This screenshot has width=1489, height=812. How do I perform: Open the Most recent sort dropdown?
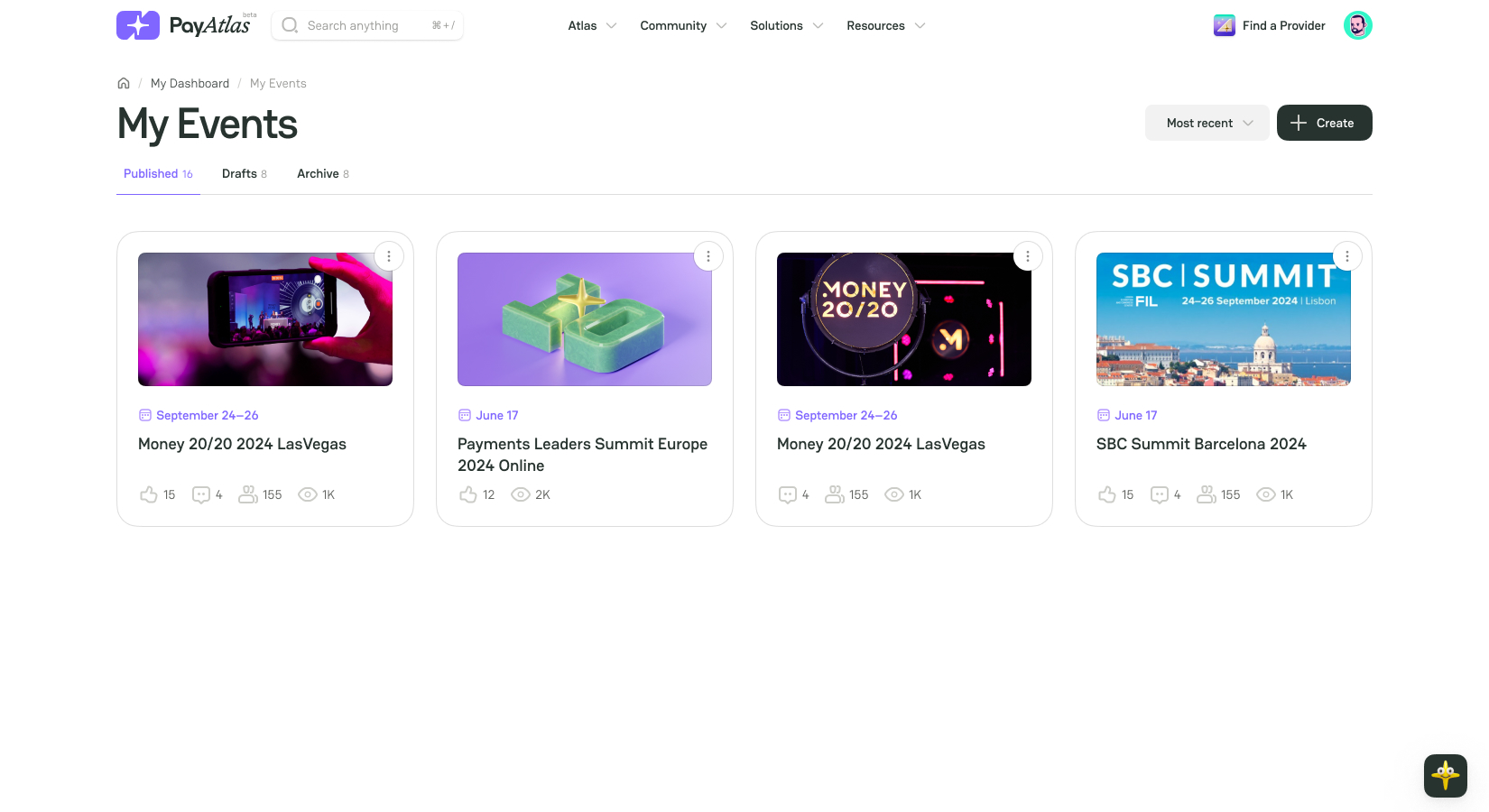coord(1207,123)
